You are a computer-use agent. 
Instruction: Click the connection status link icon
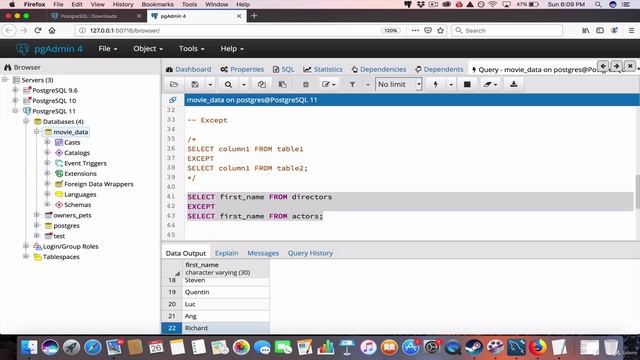click(173, 100)
